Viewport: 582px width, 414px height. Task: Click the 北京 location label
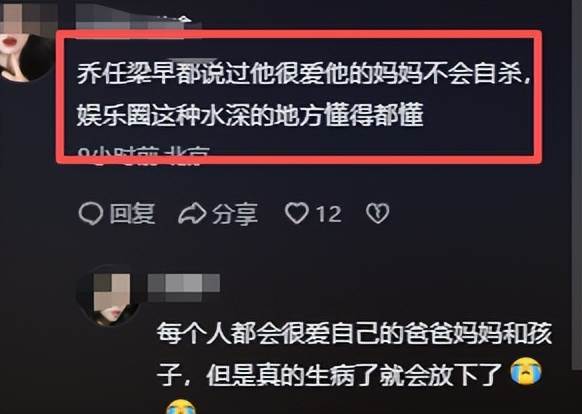[x=188, y=153]
